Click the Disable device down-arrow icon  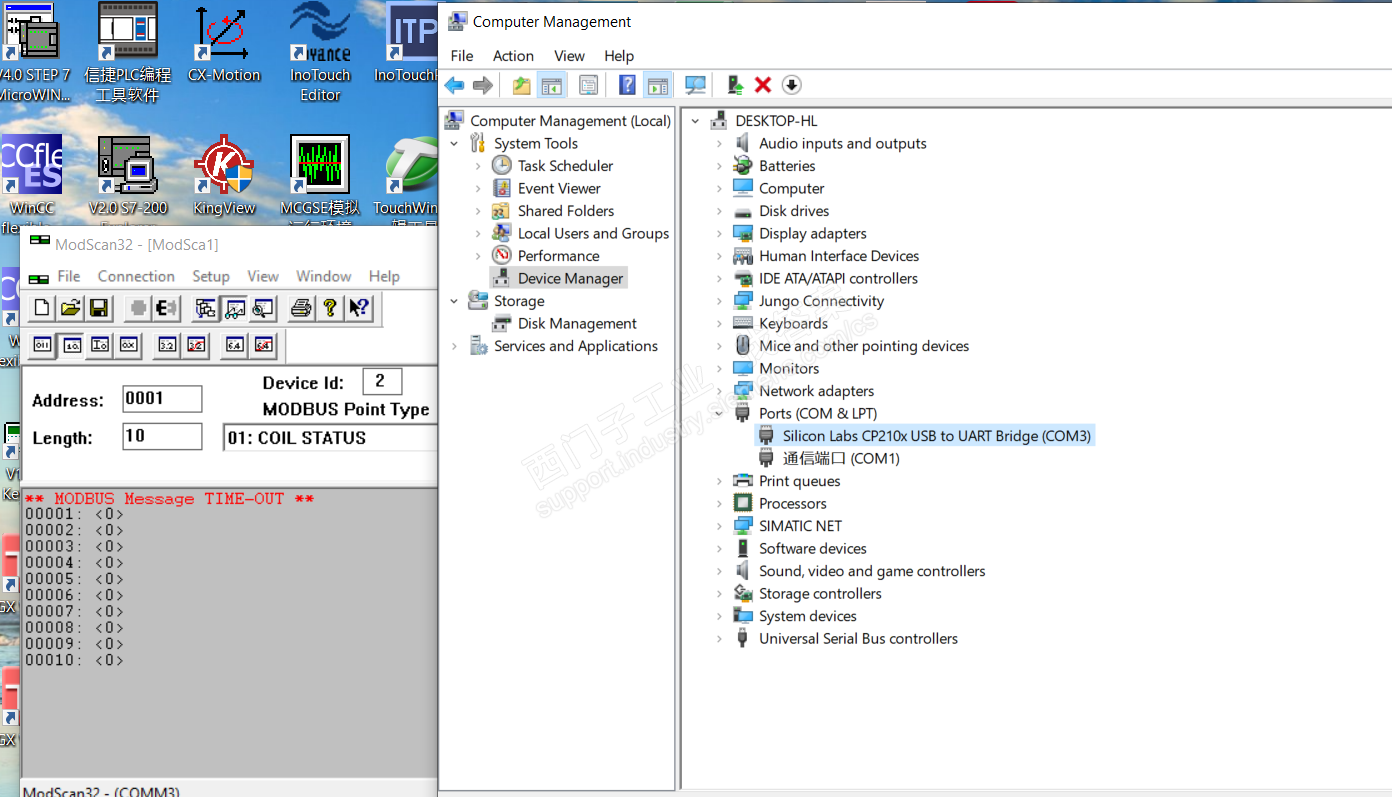click(x=791, y=85)
